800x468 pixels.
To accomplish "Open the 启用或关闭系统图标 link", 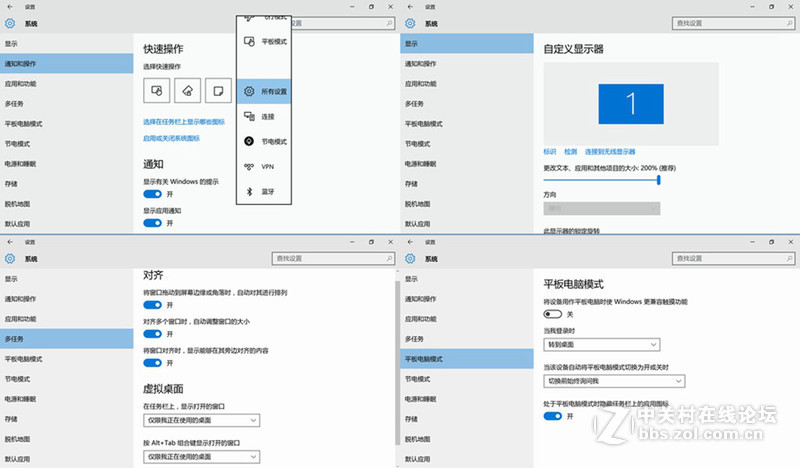I will click(171, 138).
